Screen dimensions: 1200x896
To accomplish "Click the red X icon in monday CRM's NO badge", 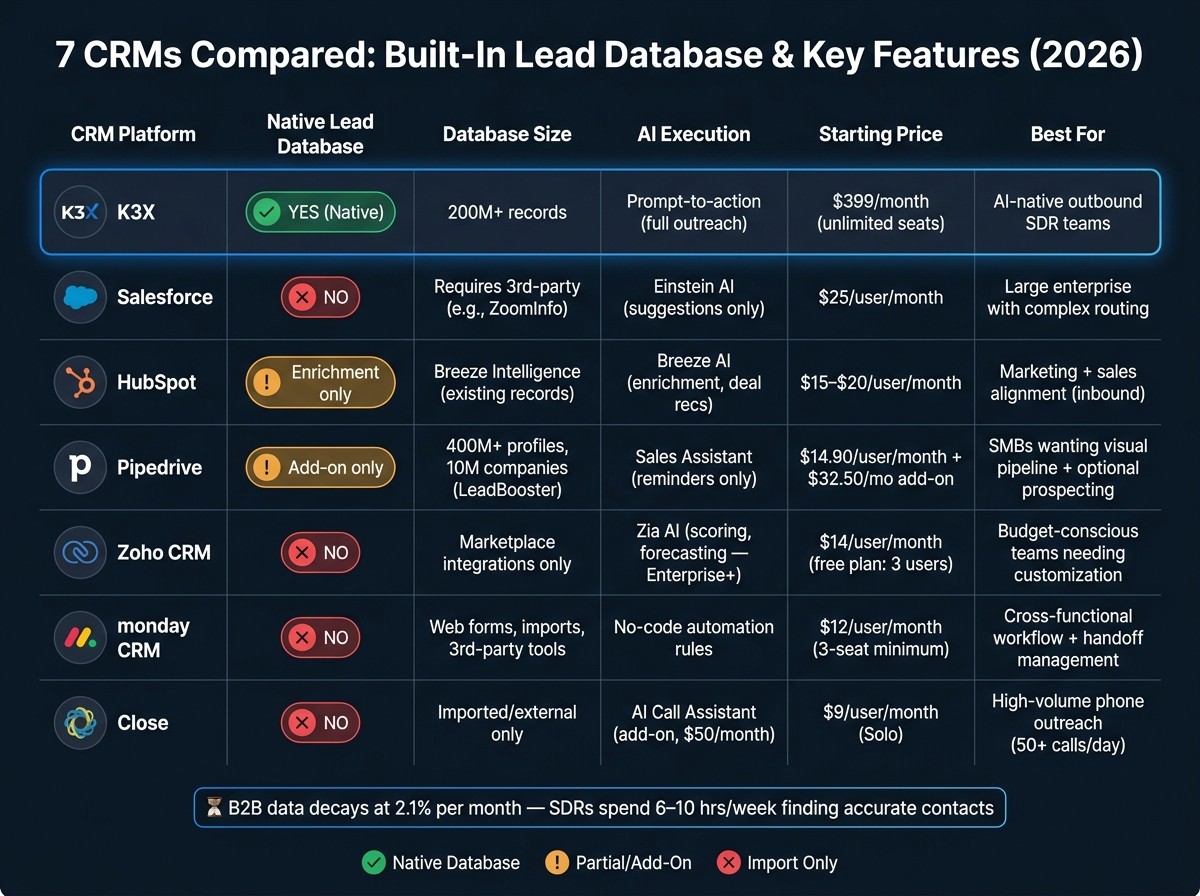I will click(300, 637).
